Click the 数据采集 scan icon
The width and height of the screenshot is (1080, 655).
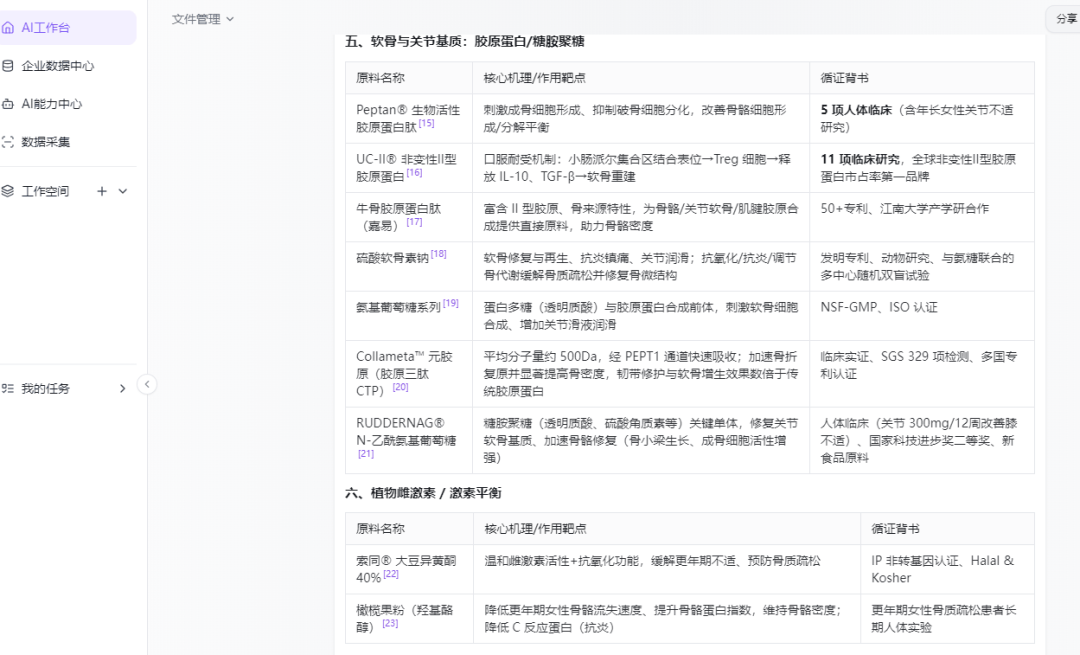click(x=8, y=142)
